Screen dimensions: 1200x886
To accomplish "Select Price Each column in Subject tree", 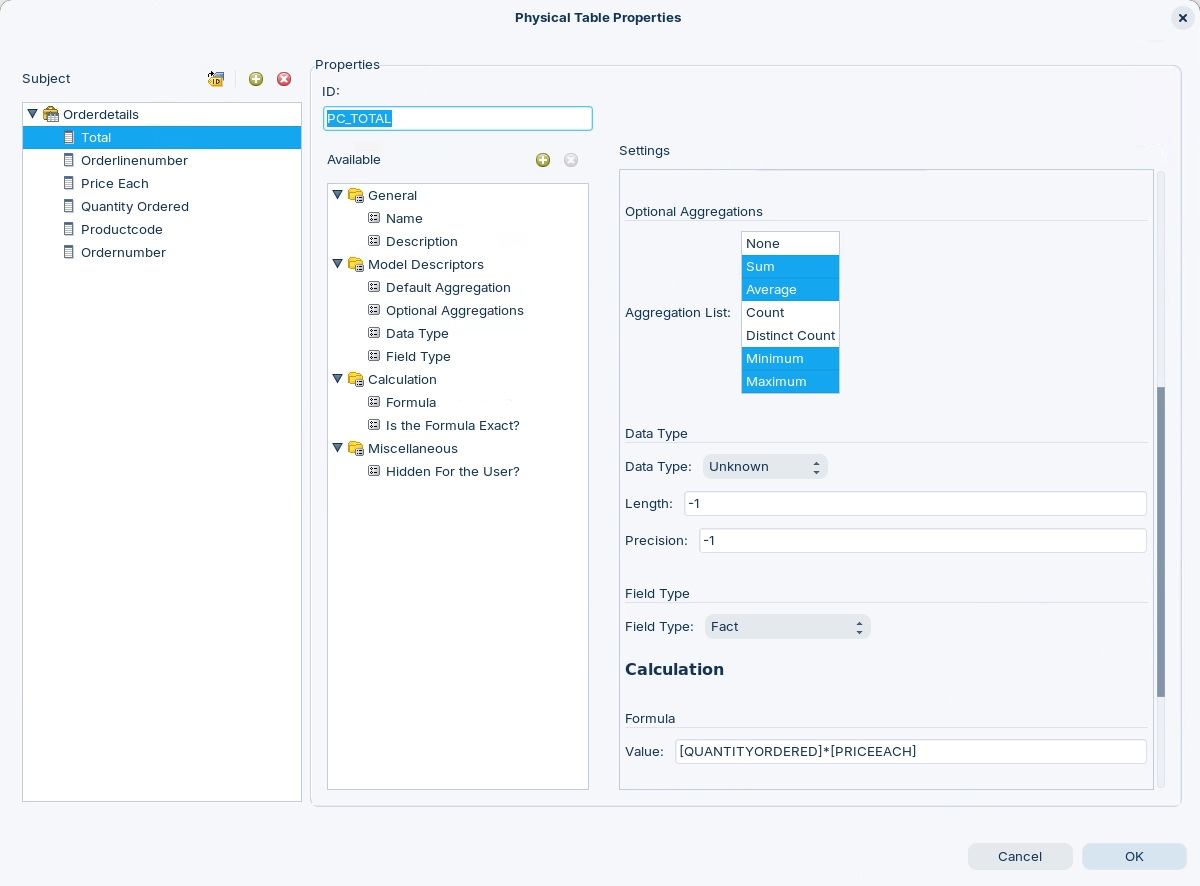I will click(x=114, y=184).
